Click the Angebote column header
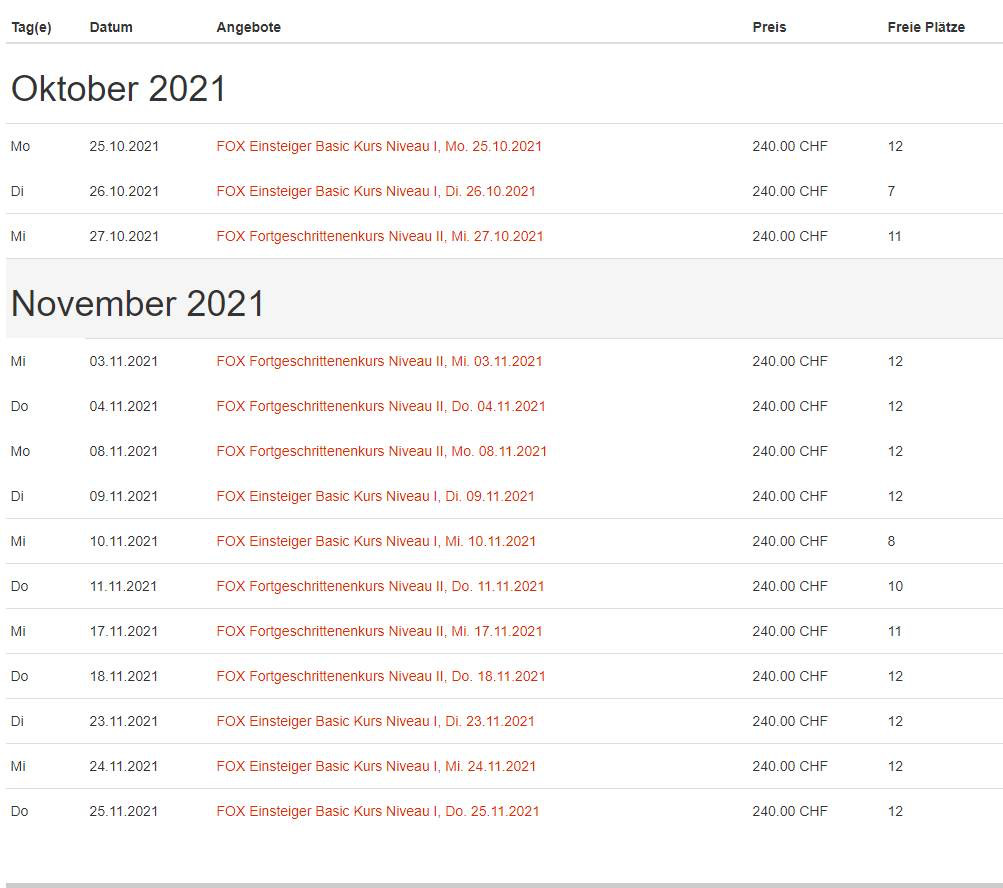Screen dimensions: 1003x888 pos(248,27)
